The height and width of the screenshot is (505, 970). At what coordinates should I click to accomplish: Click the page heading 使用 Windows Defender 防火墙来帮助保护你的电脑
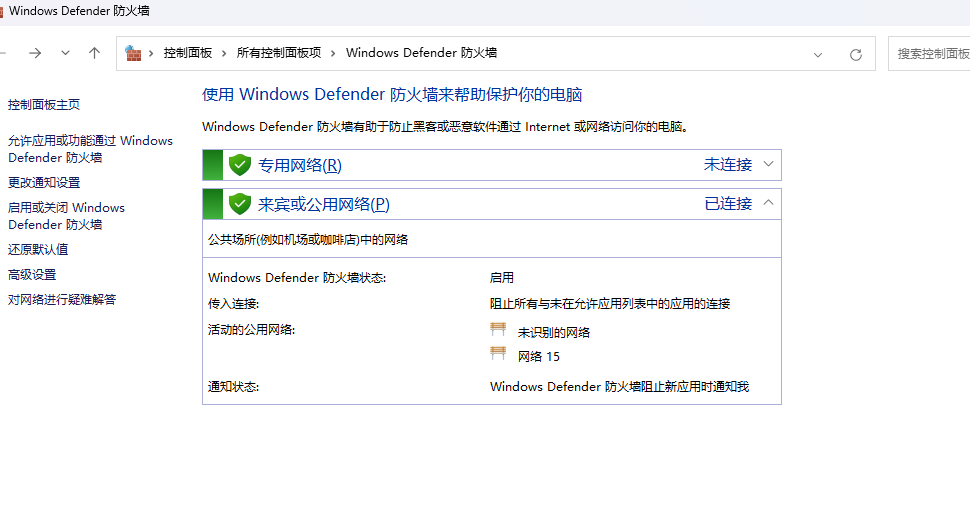392,95
